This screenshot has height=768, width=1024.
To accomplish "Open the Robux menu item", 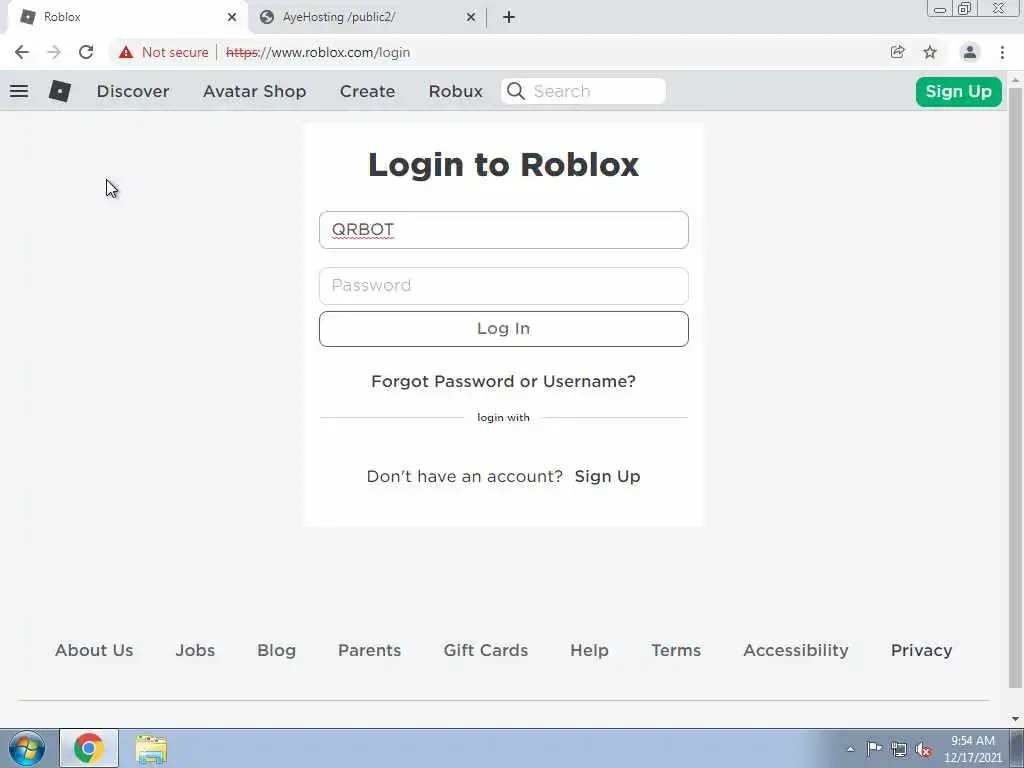I will tap(456, 91).
